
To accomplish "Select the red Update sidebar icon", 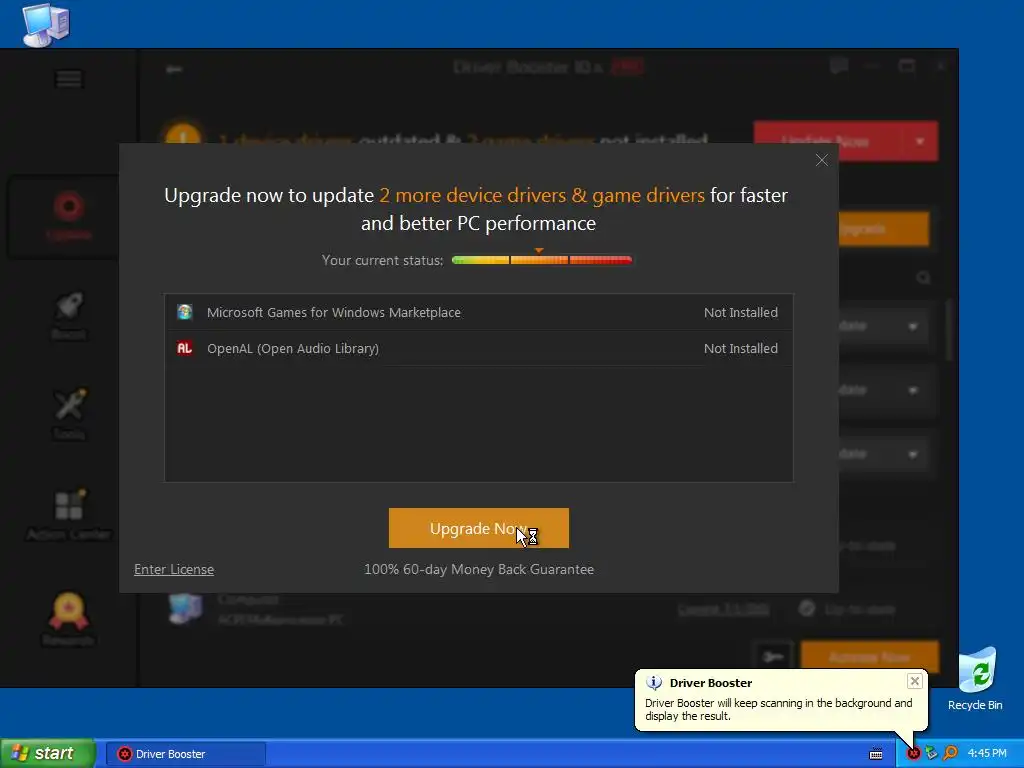I will (69, 216).
